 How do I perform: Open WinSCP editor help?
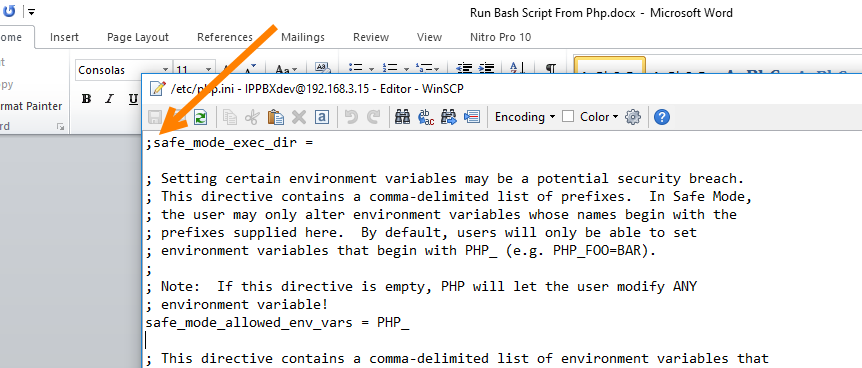point(662,117)
